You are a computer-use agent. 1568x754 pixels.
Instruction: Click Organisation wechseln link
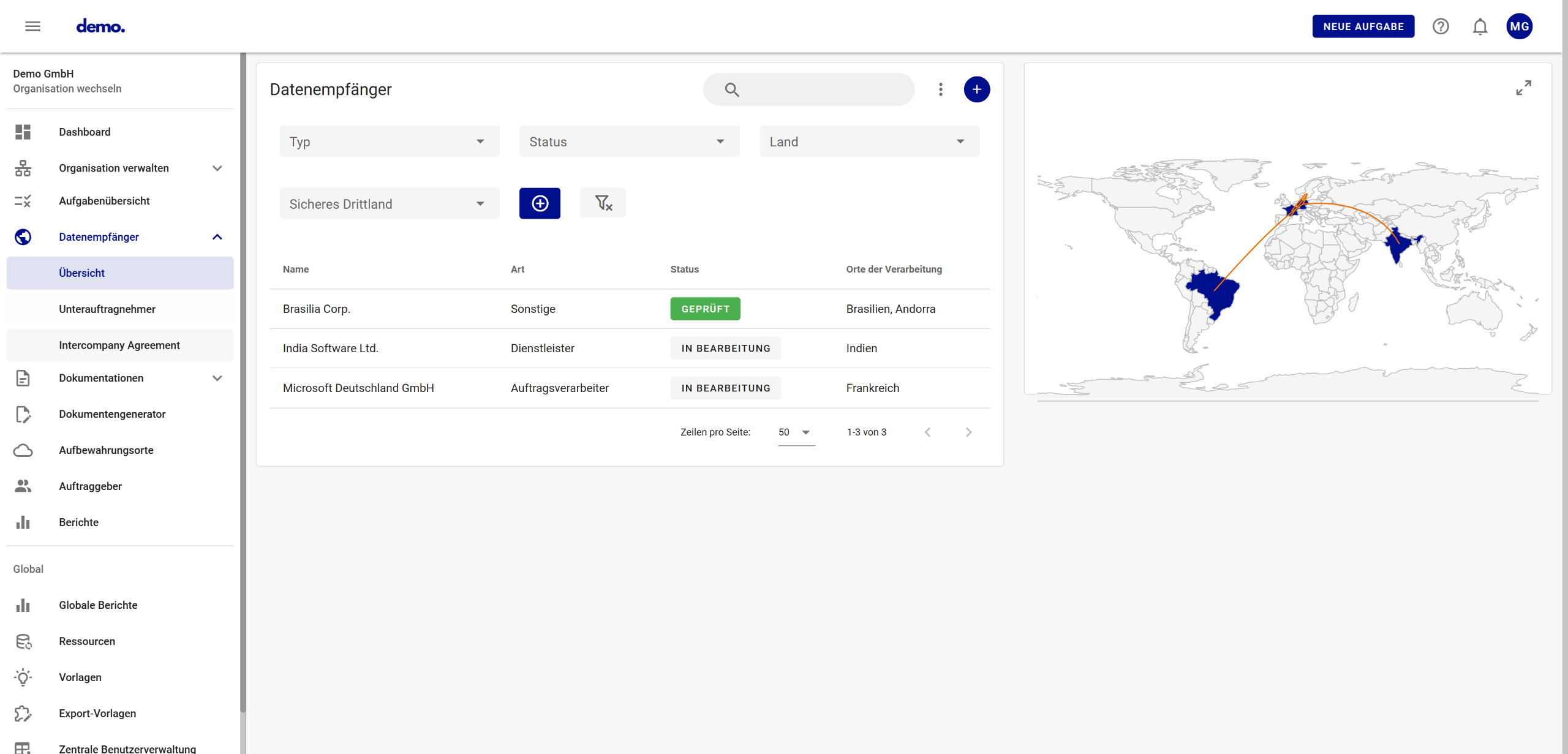67,89
